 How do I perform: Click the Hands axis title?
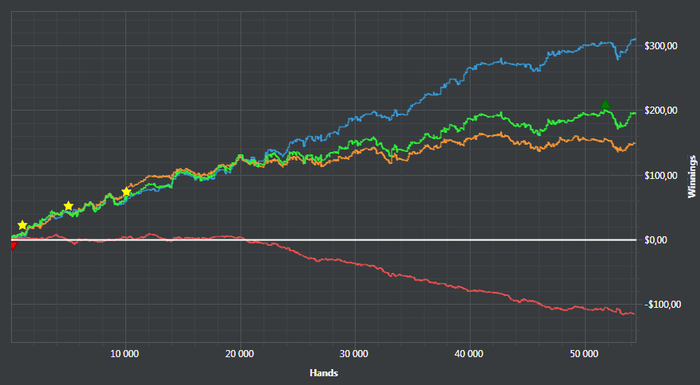(324, 373)
